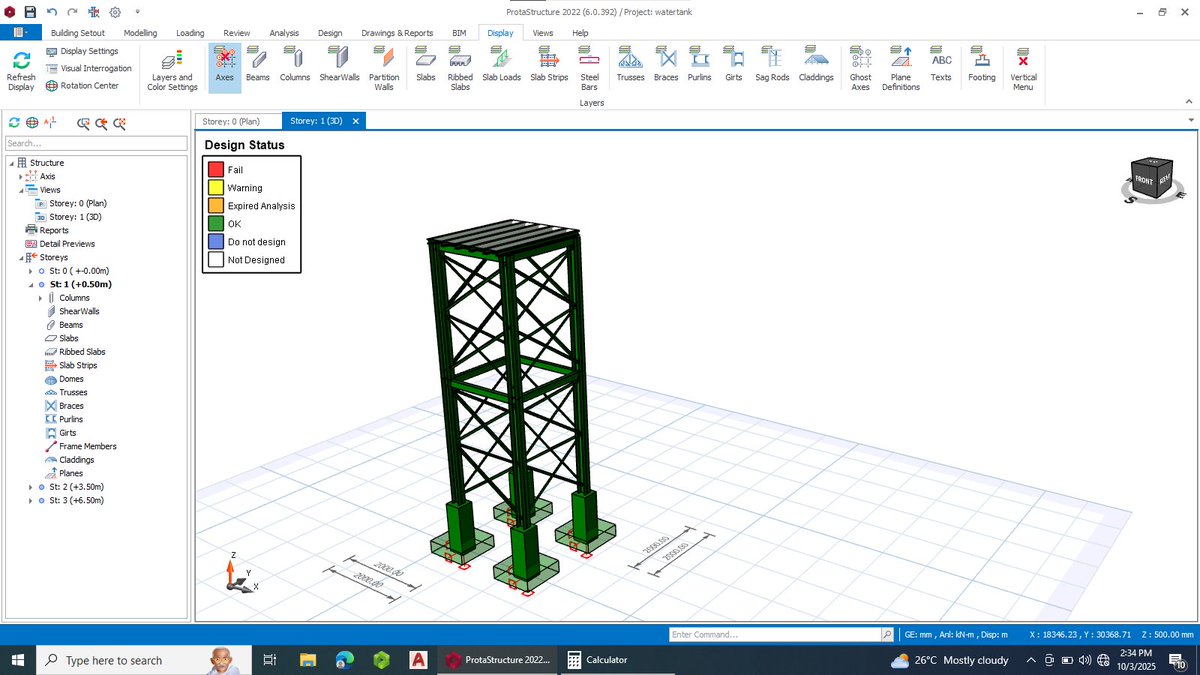Toggle Beams layer visibility

point(258,68)
